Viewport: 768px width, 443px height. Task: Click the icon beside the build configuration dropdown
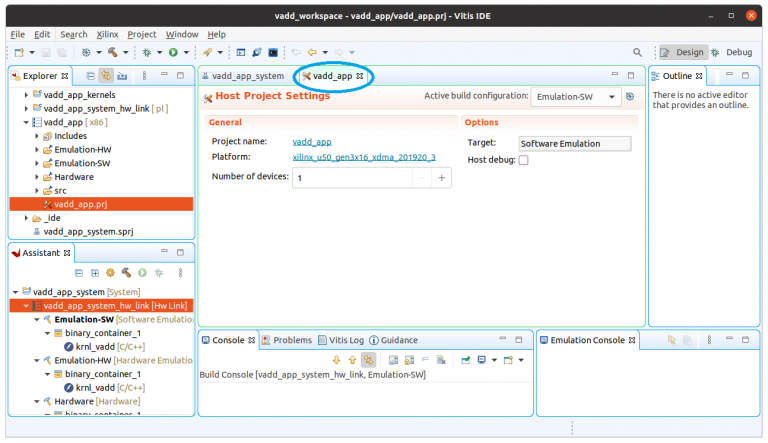[x=630, y=96]
